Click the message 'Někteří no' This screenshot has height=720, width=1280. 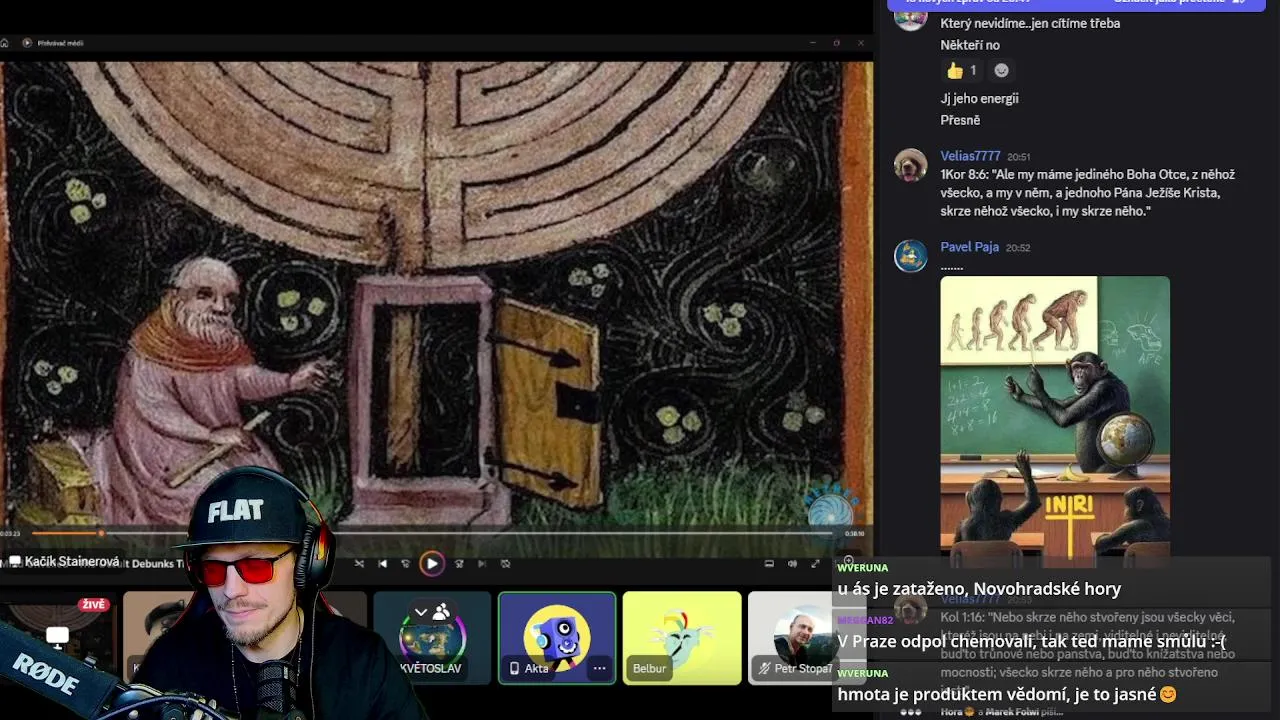click(x=970, y=45)
